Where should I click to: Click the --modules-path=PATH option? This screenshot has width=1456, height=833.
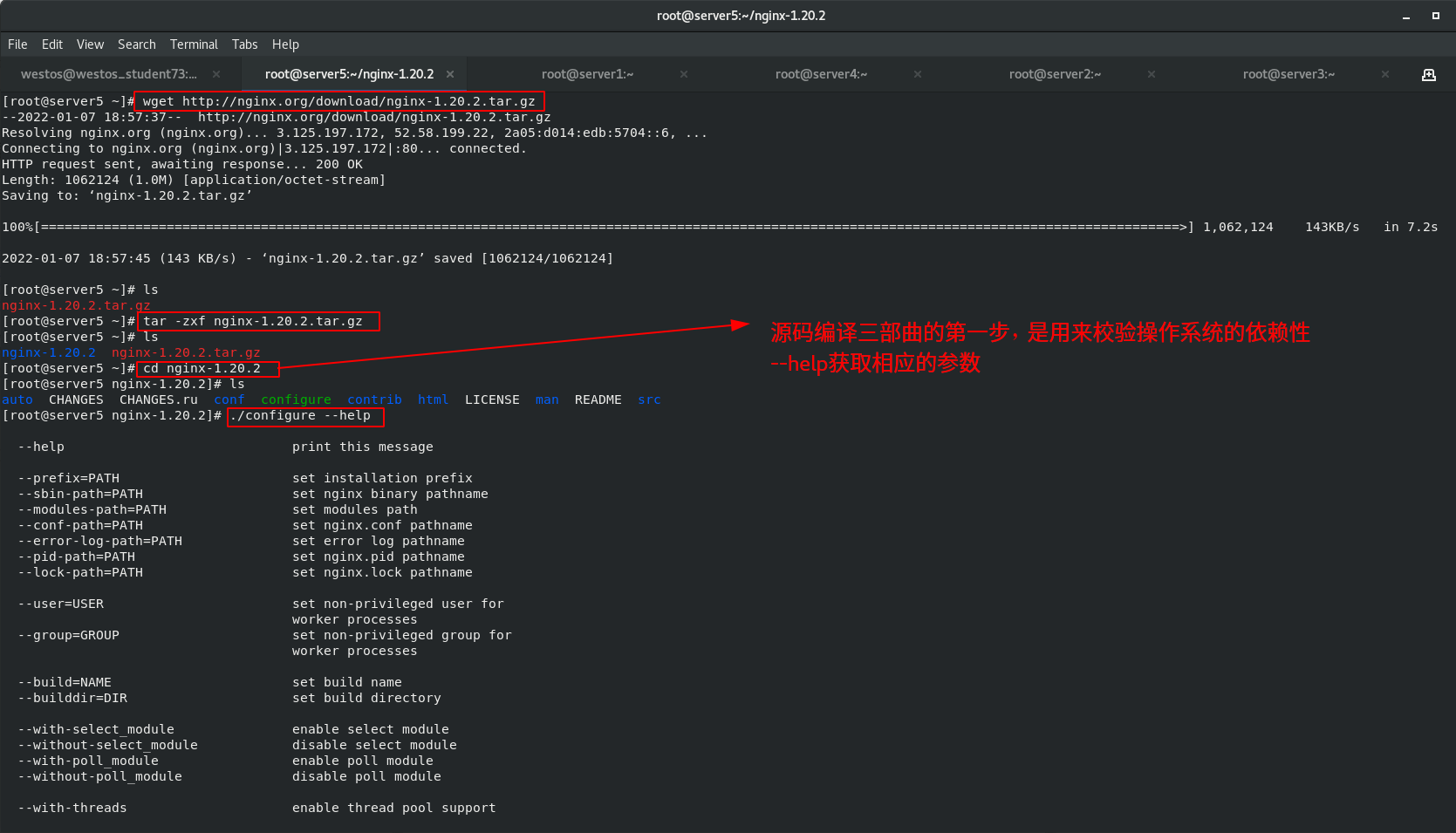(92, 509)
